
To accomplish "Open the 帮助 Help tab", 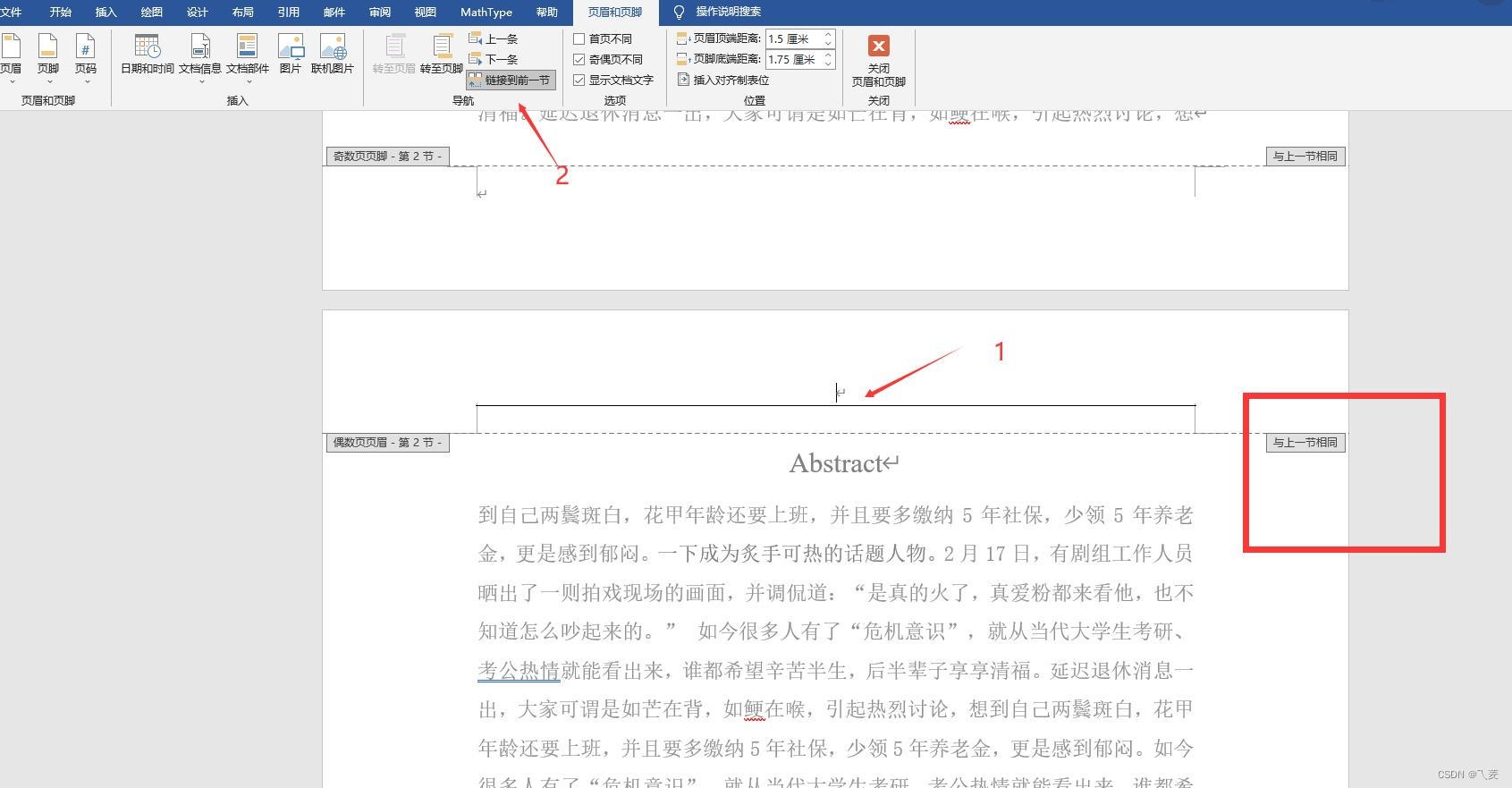I will (547, 13).
